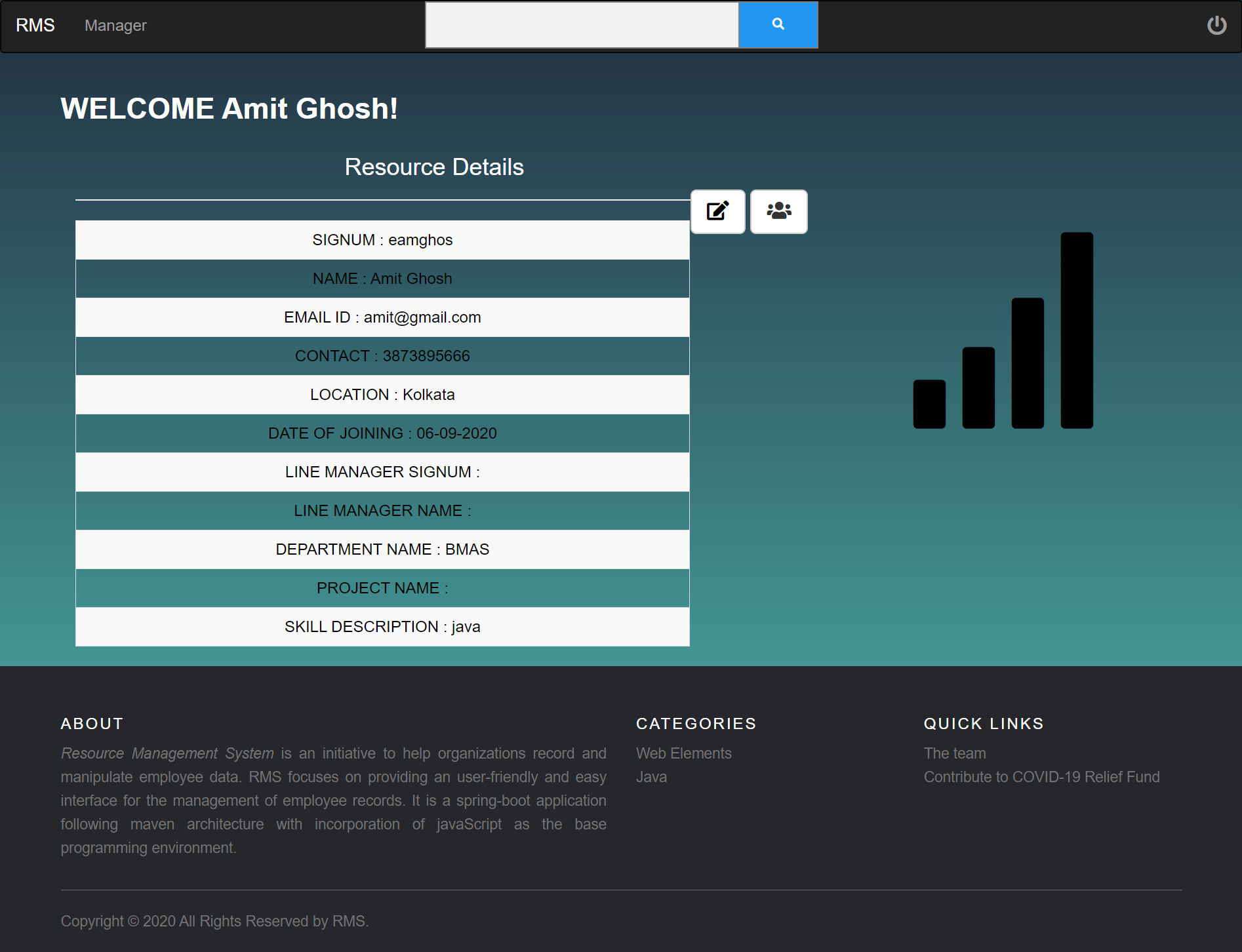Image resolution: width=1242 pixels, height=952 pixels.
Task: Open the edit resource pencil icon
Action: point(718,211)
